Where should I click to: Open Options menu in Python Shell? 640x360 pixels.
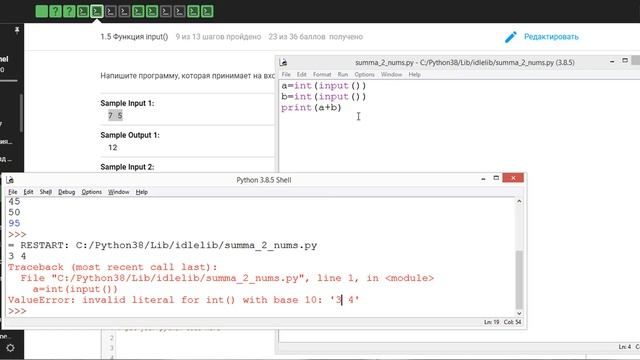(x=91, y=192)
